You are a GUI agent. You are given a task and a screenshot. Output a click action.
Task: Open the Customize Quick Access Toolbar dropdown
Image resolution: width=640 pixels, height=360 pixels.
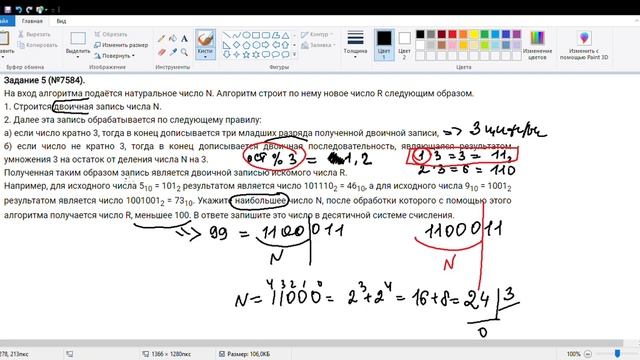[53, 9]
